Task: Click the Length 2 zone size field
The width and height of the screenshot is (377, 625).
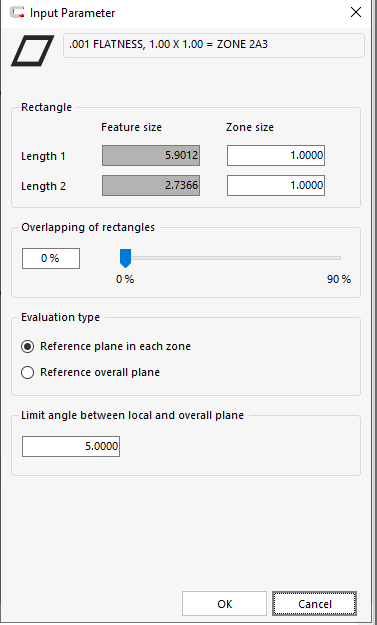Action: coord(276,185)
